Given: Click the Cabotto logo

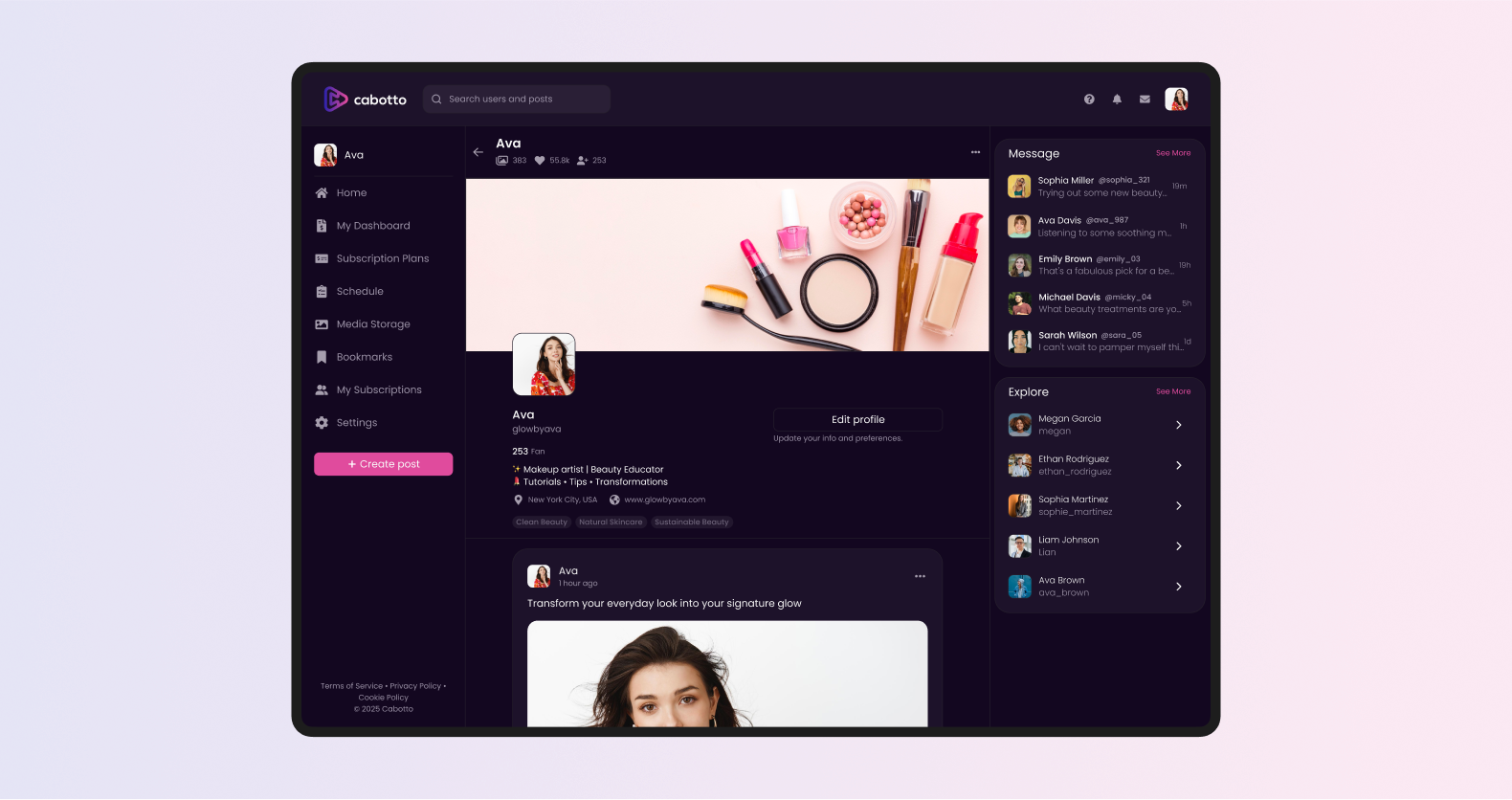Looking at the screenshot, I should click(x=365, y=100).
